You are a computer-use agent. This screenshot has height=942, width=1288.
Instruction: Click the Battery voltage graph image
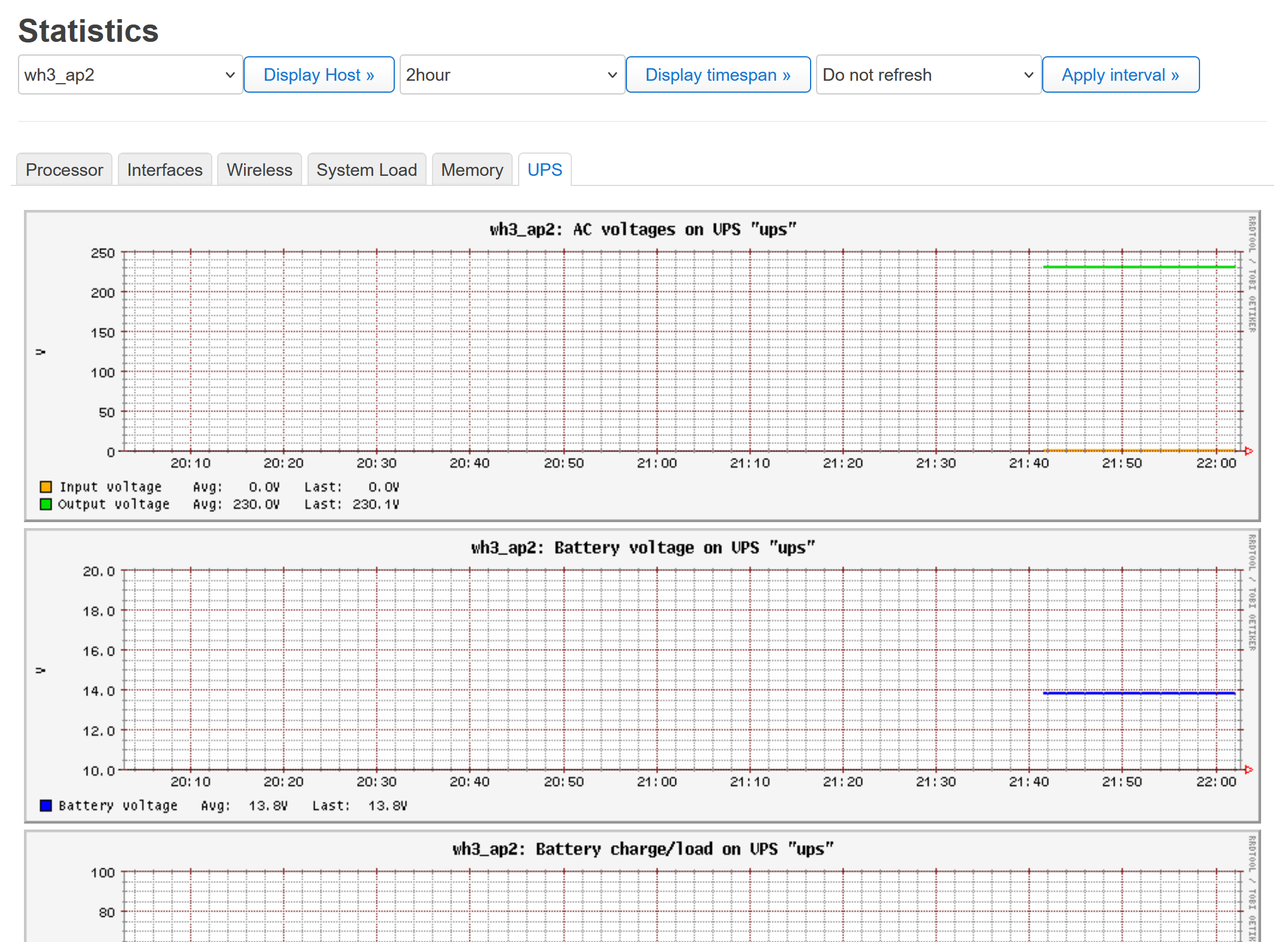(643, 676)
